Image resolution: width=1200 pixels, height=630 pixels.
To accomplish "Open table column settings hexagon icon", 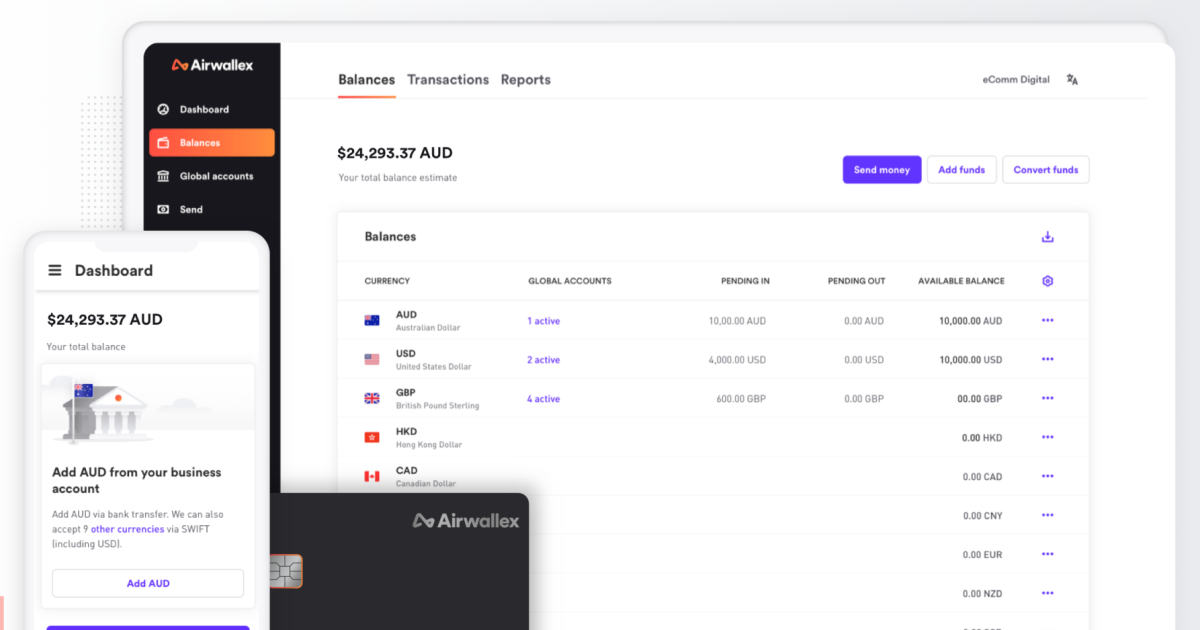I will [1048, 281].
